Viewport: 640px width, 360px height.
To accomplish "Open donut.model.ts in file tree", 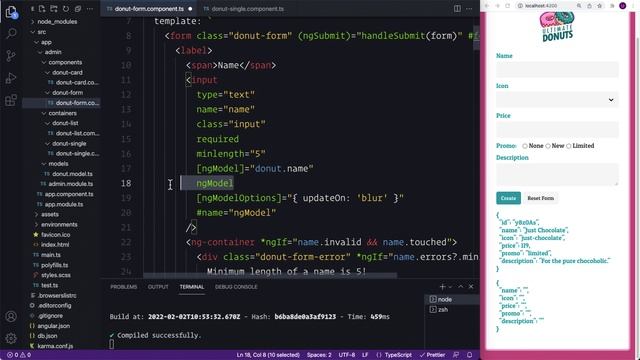I will [x=72, y=174].
